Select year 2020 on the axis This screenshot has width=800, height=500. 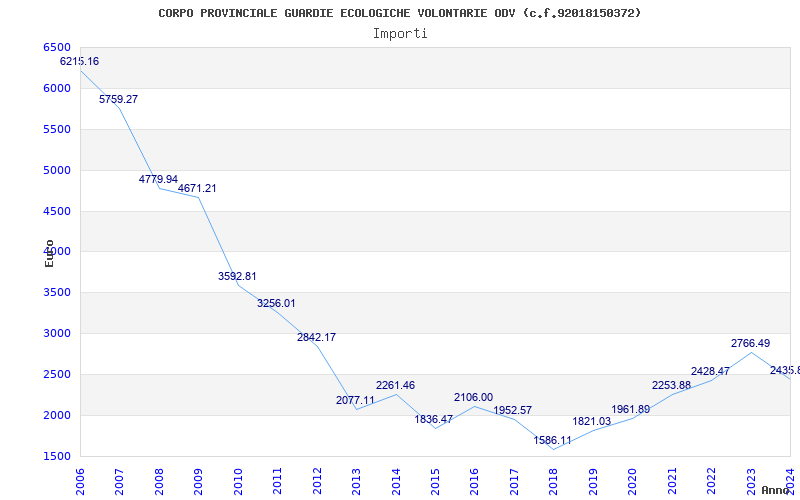(632, 482)
